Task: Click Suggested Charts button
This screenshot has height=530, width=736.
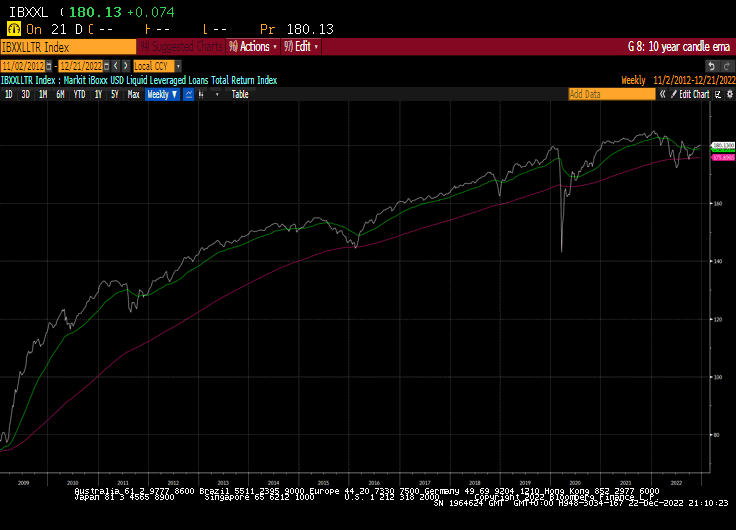Action: (182, 46)
